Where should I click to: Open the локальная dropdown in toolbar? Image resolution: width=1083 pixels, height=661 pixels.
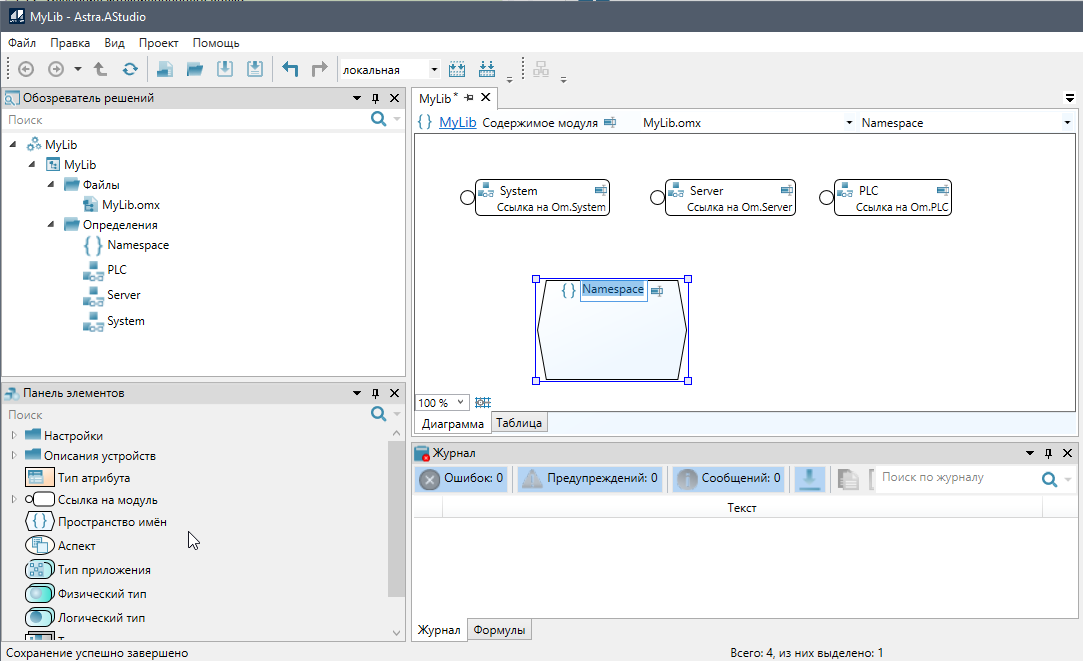click(434, 69)
